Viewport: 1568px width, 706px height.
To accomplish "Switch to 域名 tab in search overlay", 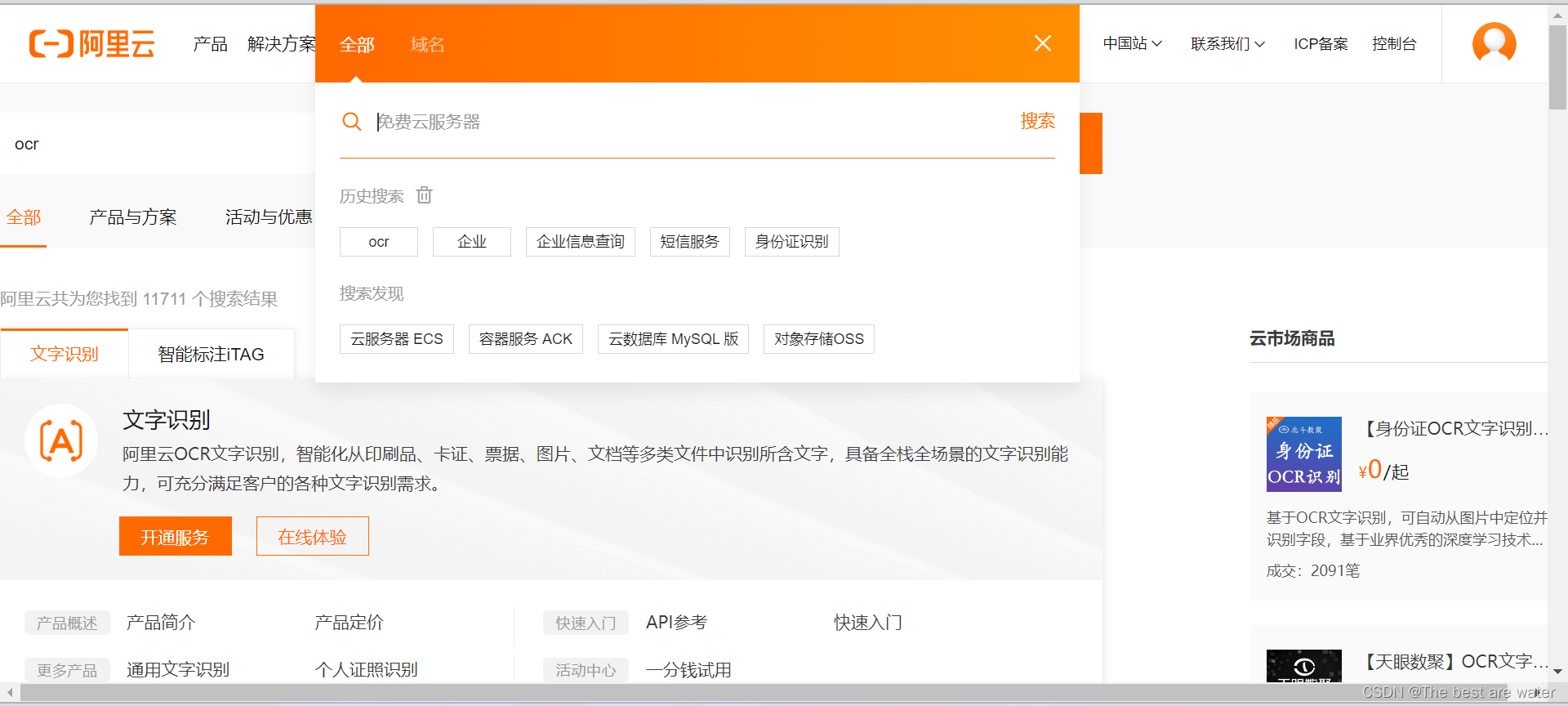I will [x=427, y=45].
